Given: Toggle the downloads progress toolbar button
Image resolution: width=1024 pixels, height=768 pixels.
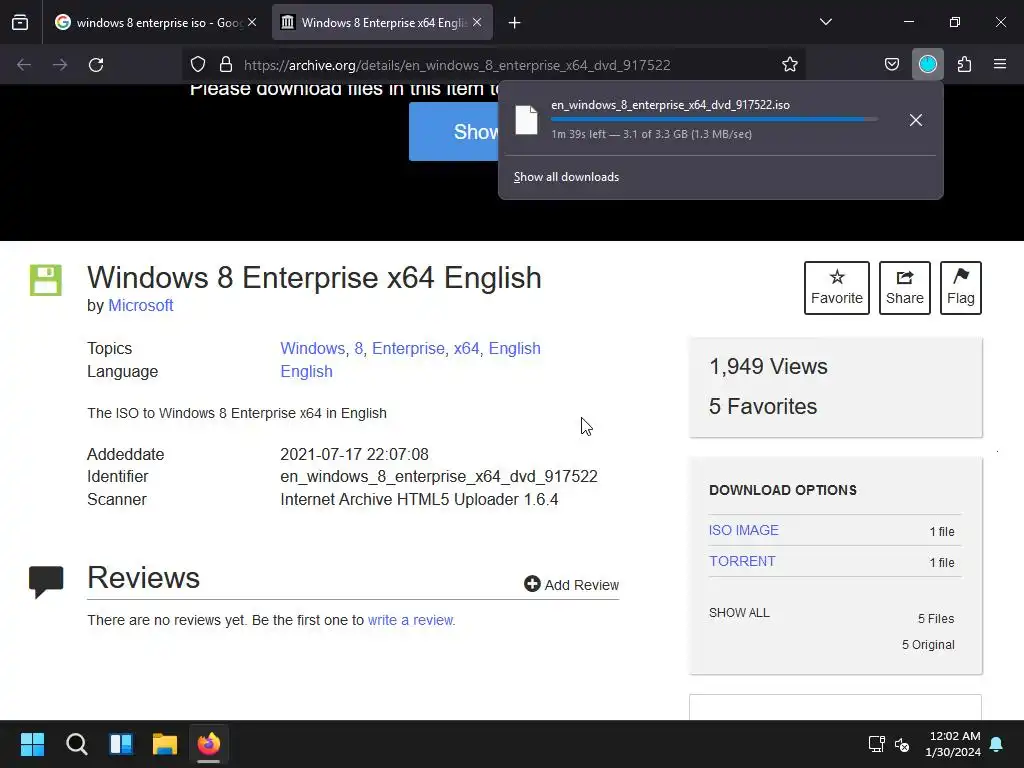Looking at the screenshot, I should pos(927,65).
